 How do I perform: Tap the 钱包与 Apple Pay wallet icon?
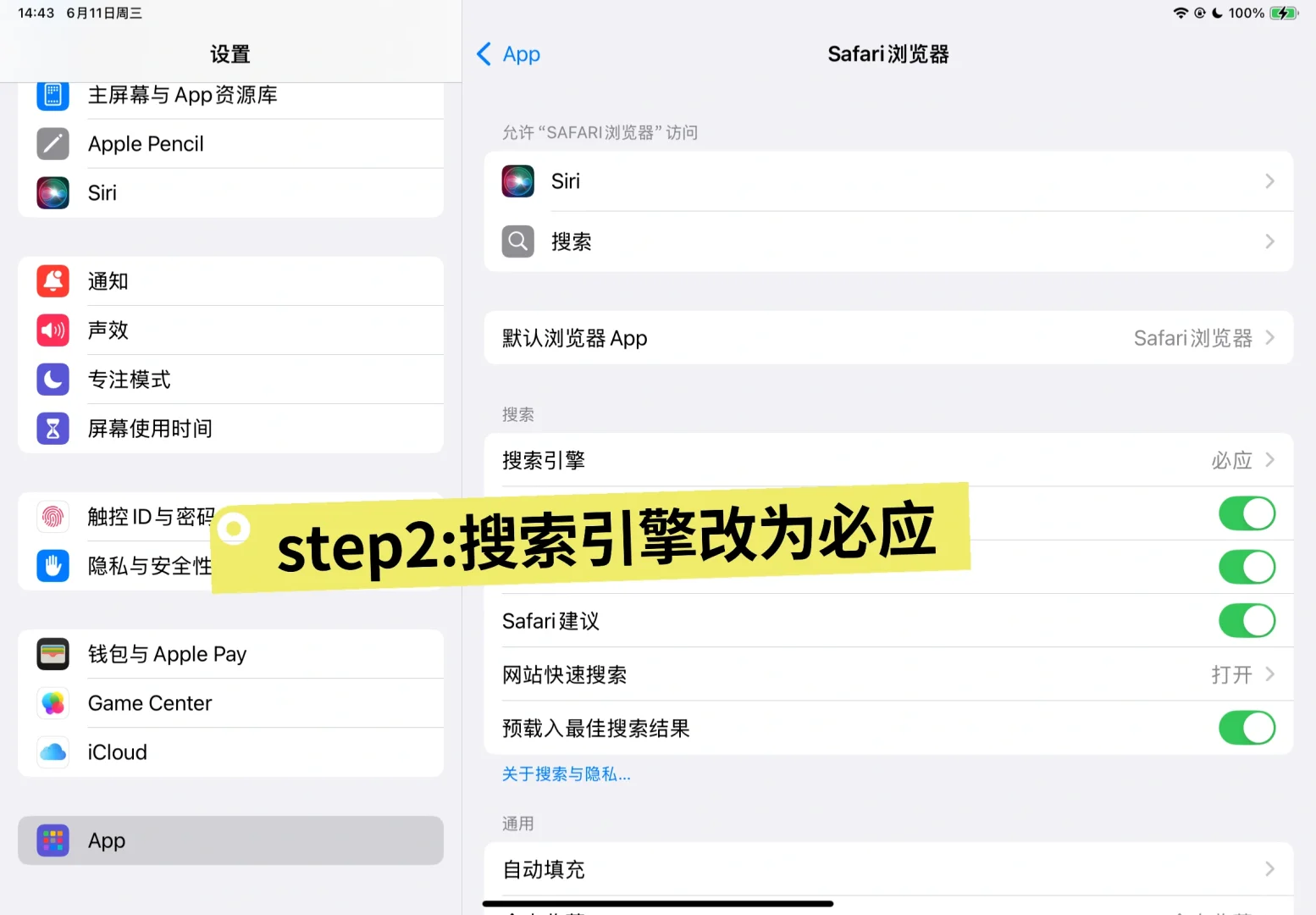point(53,654)
